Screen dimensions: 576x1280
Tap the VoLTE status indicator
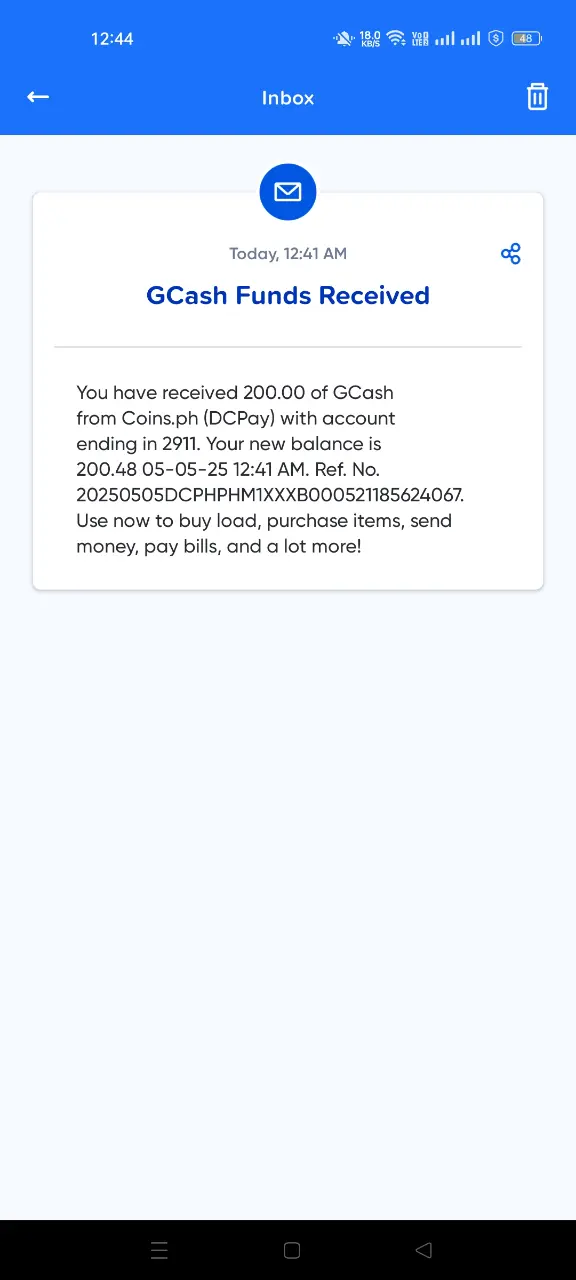420,39
